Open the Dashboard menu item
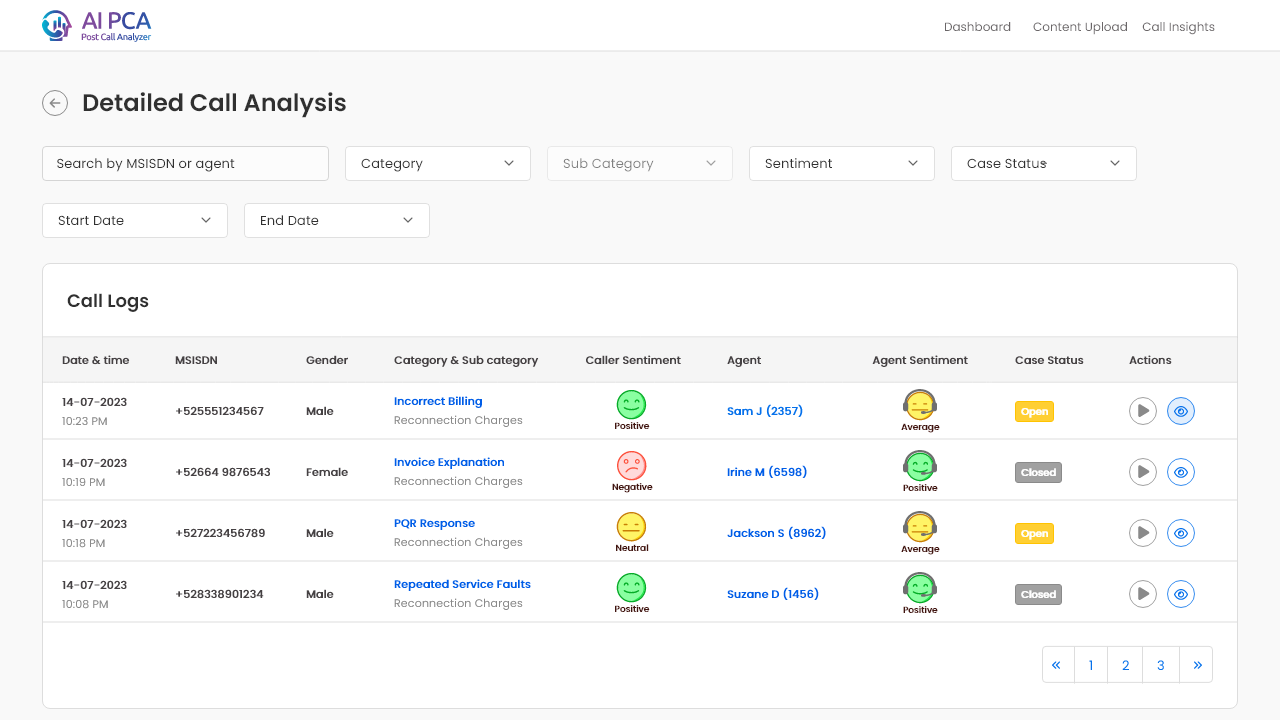1280x720 pixels. tap(977, 27)
